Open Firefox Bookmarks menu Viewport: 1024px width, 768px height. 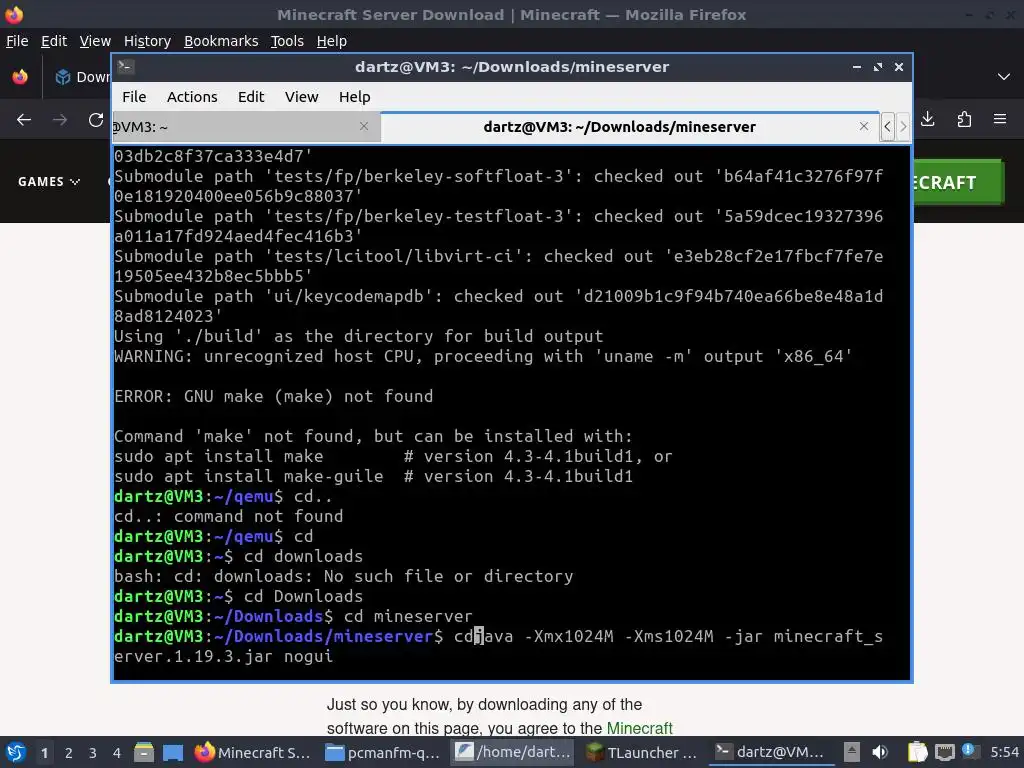point(221,40)
